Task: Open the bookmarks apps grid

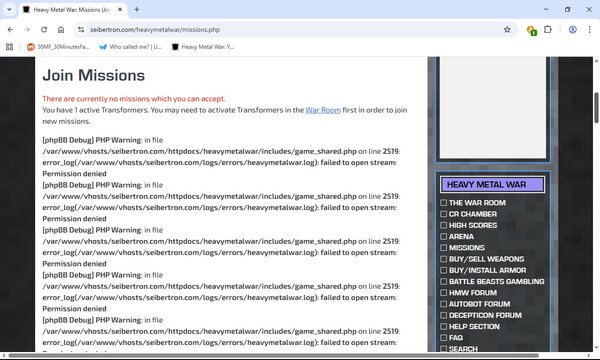Action: pyautogui.click(x=10, y=47)
